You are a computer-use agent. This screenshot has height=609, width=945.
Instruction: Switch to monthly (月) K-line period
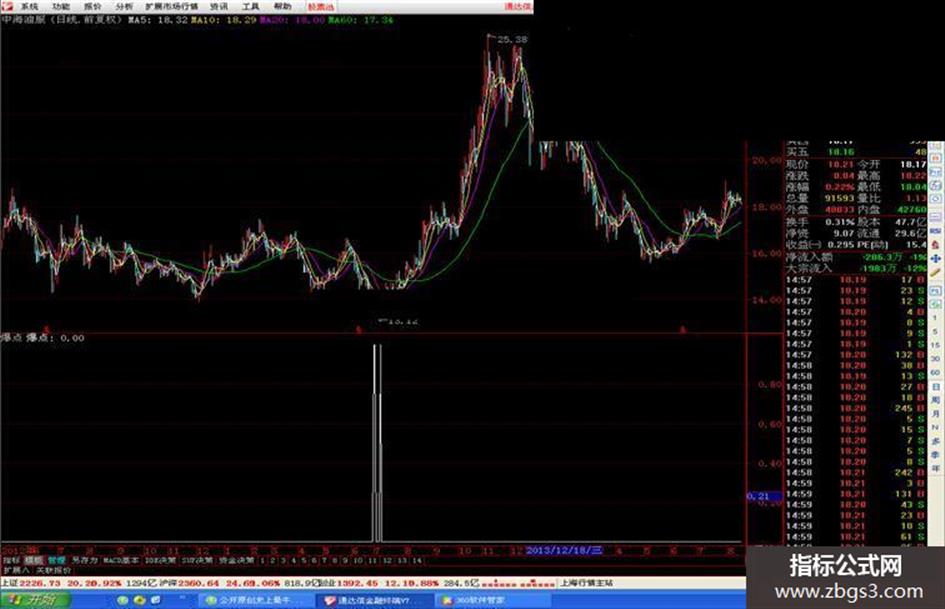[x=935, y=414]
